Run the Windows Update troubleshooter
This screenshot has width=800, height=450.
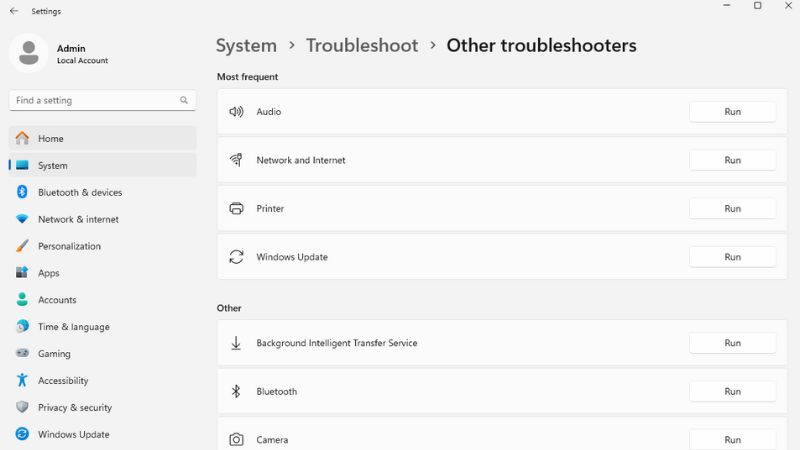[x=733, y=257]
